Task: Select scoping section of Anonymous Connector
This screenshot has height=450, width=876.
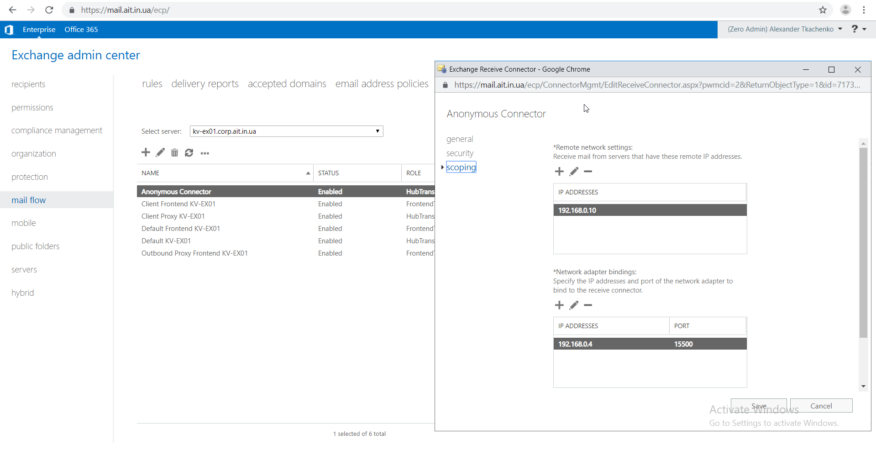Action: pos(461,167)
